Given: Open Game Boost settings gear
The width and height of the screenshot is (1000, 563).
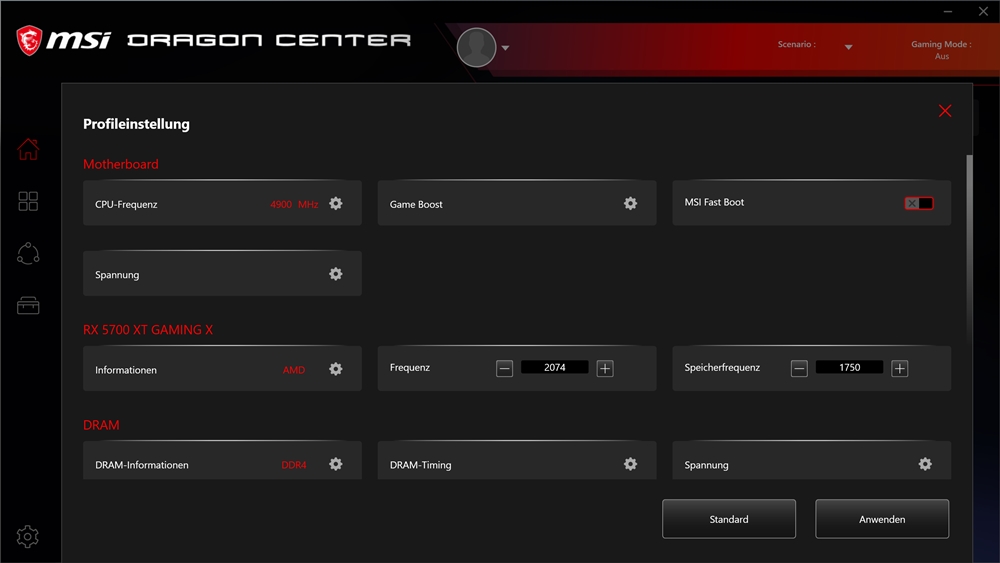Looking at the screenshot, I should click(630, 204).
